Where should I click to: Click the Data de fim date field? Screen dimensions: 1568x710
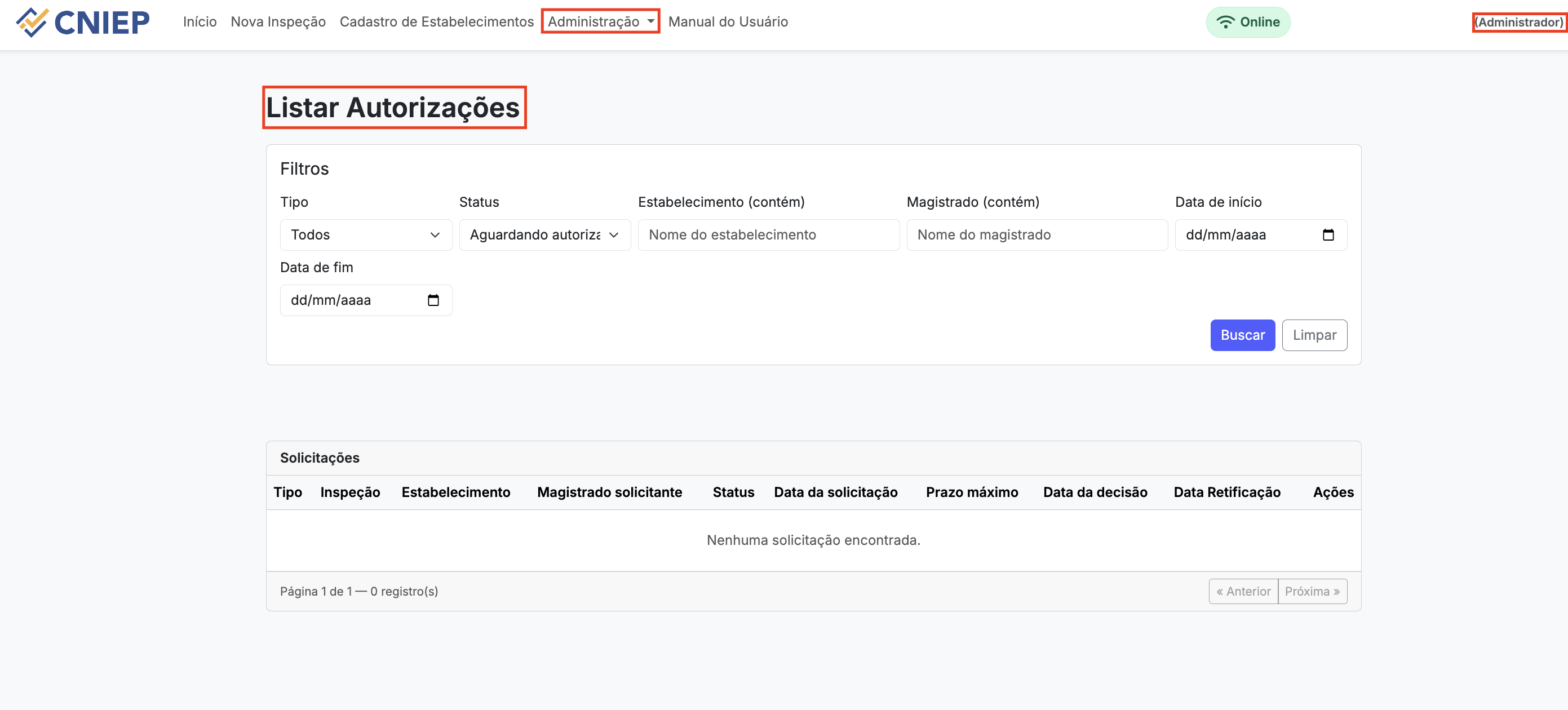(366, 300)
